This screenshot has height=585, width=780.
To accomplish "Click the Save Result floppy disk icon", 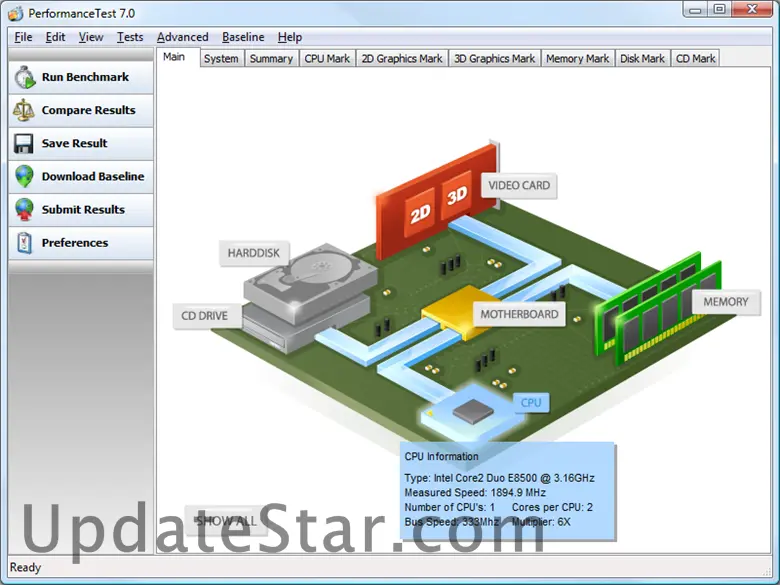I will pos(23,143).
